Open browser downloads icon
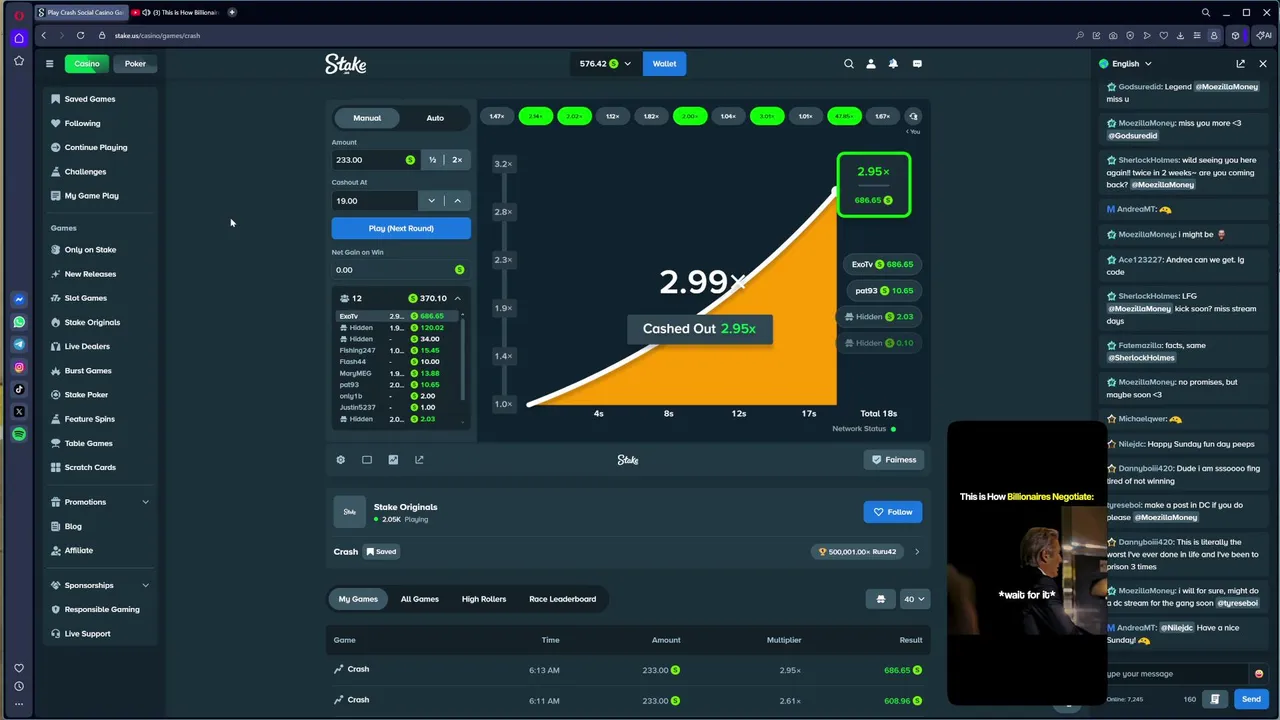Image resolution: width=1280 pixels, height=720 pixels. pos(1180,35)
